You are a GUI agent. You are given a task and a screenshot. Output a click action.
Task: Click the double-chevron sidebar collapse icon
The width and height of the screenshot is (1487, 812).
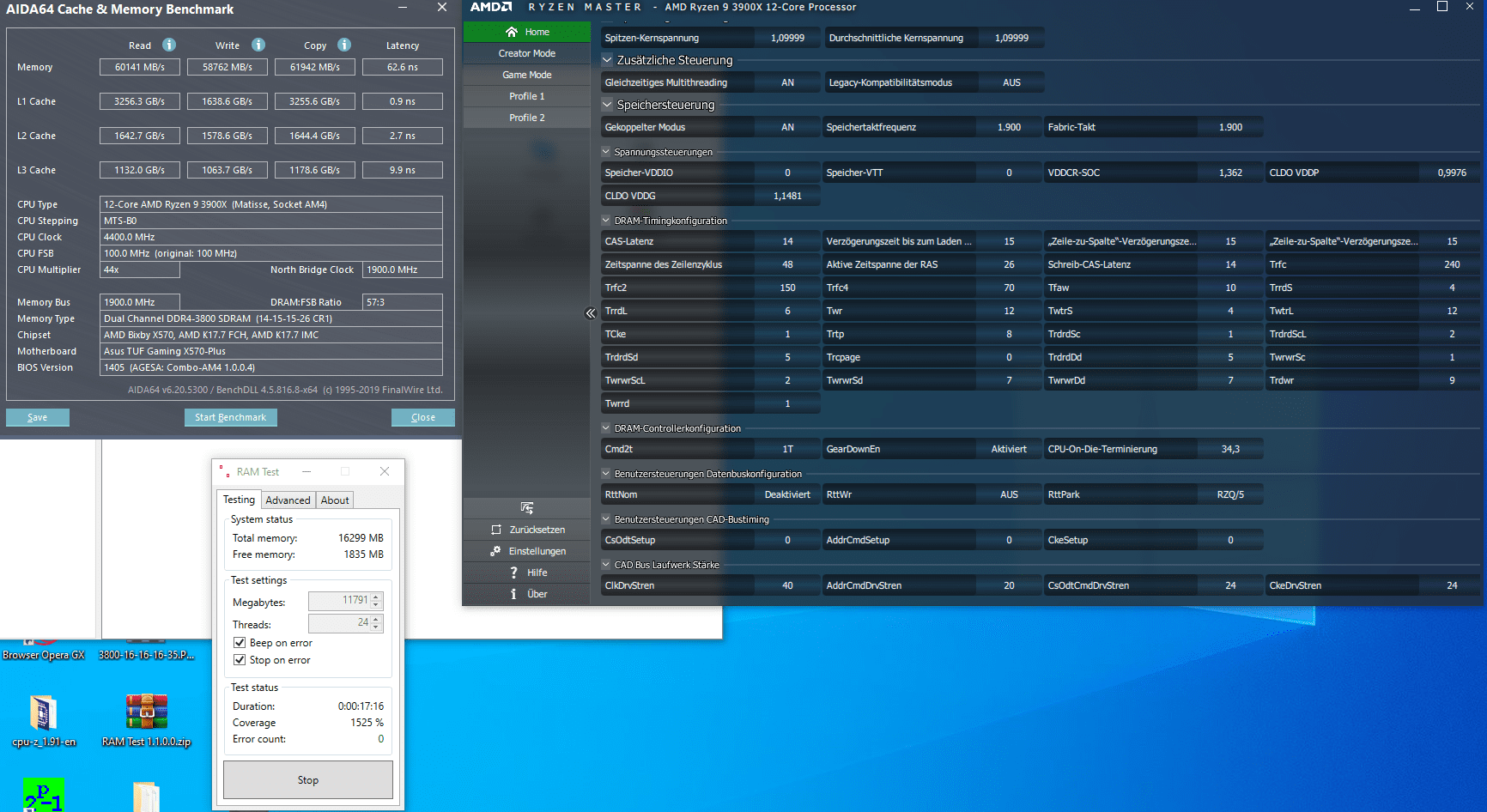[591, 313]
